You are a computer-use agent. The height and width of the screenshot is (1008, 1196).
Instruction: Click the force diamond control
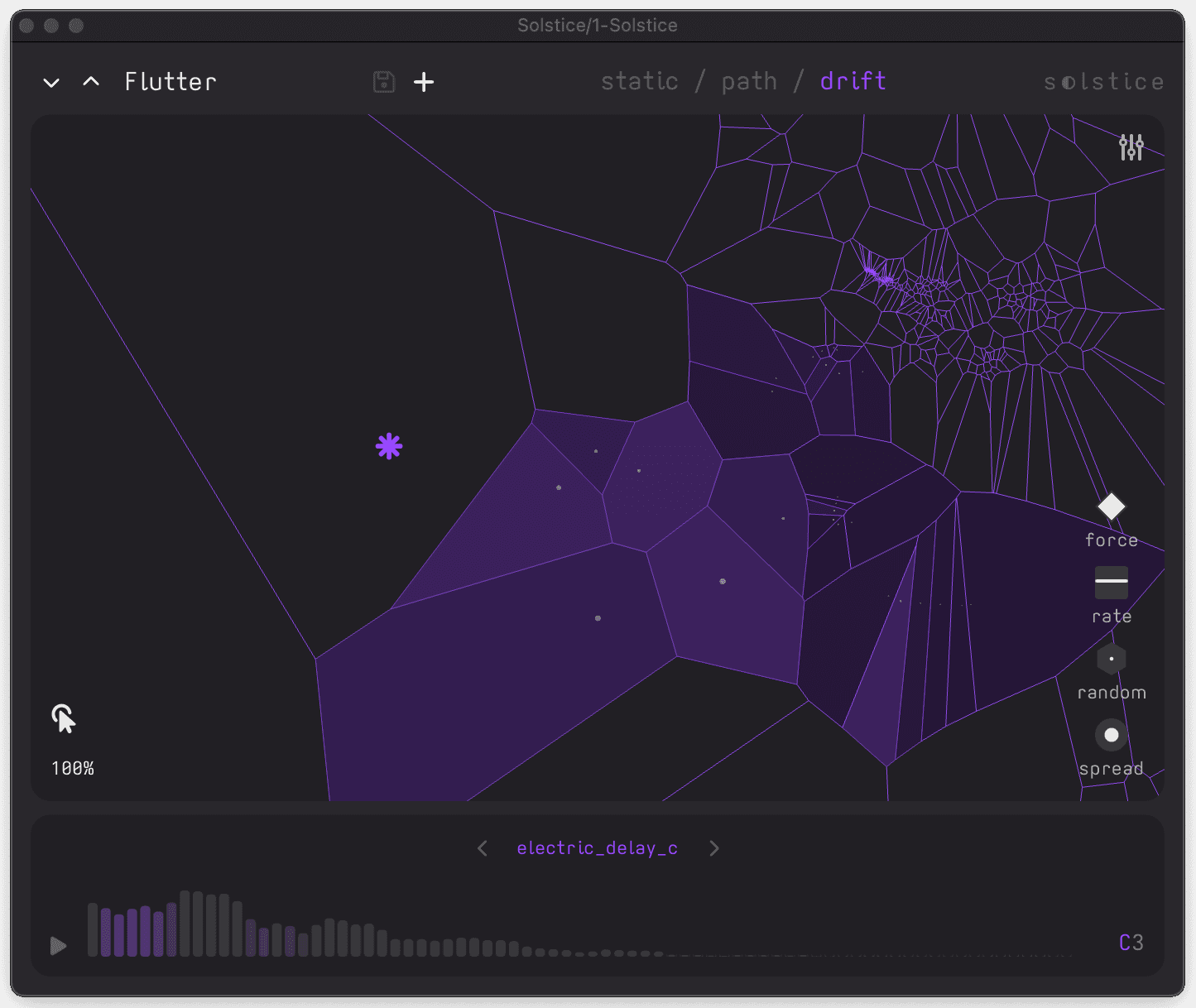(1111, 506)
